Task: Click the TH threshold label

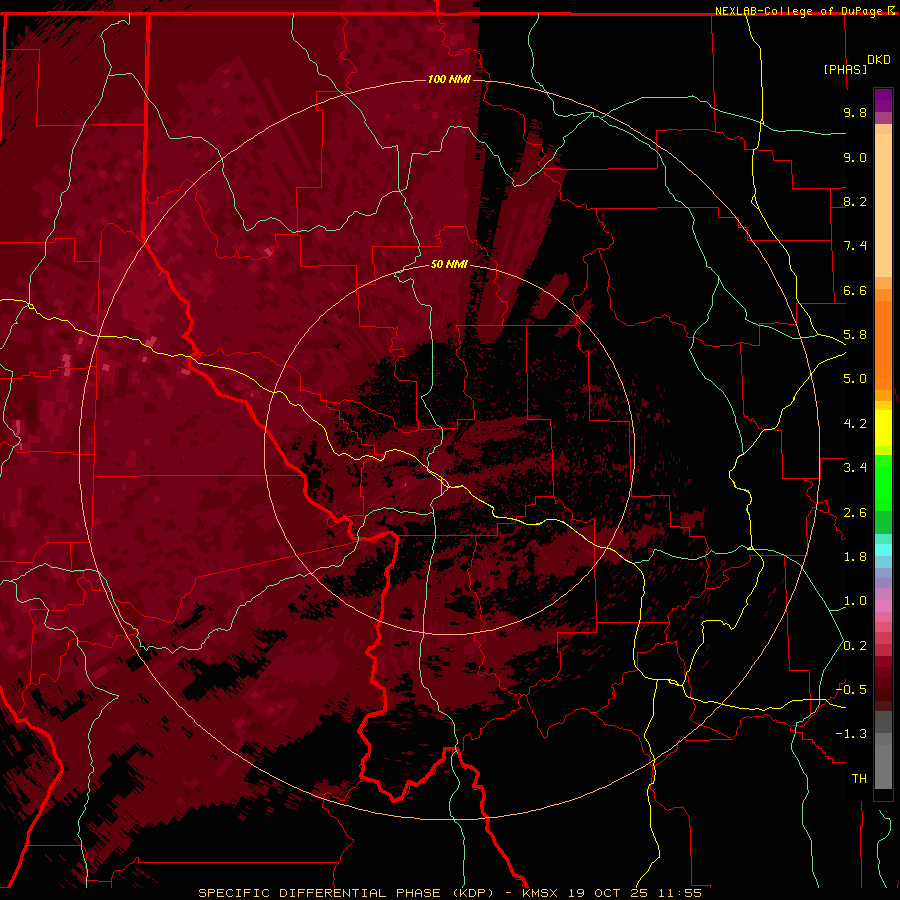Action: point(859,779)
